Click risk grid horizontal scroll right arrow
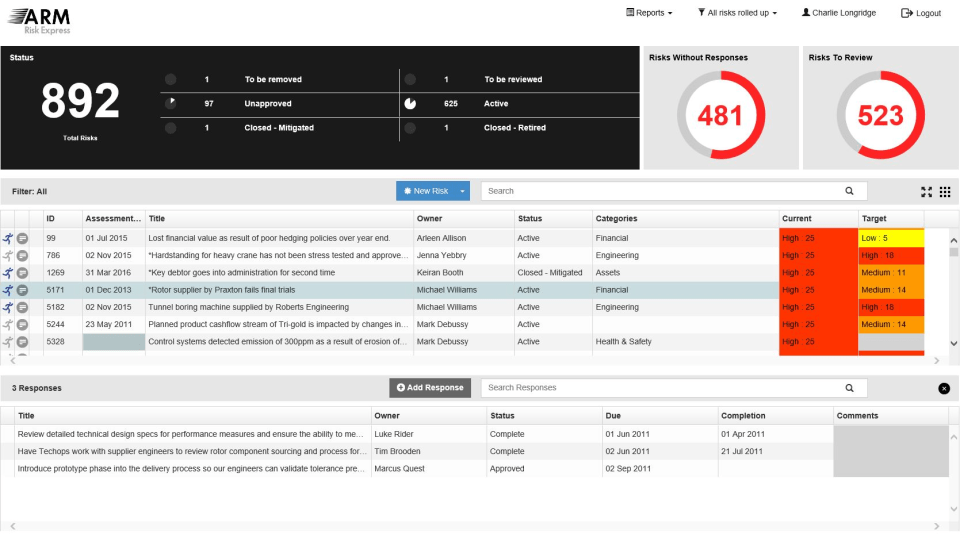The height and width of the screenshot is (534, 960). [936, 361]
